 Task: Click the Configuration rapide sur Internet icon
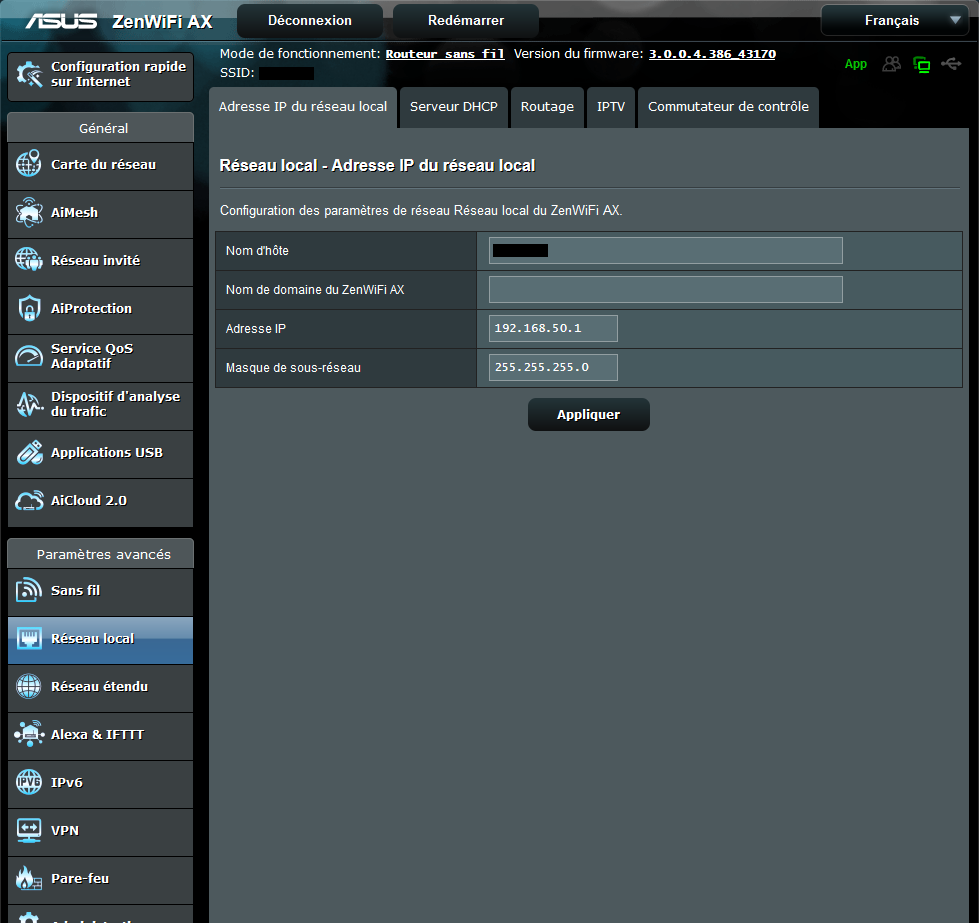[x=29, y=74]
